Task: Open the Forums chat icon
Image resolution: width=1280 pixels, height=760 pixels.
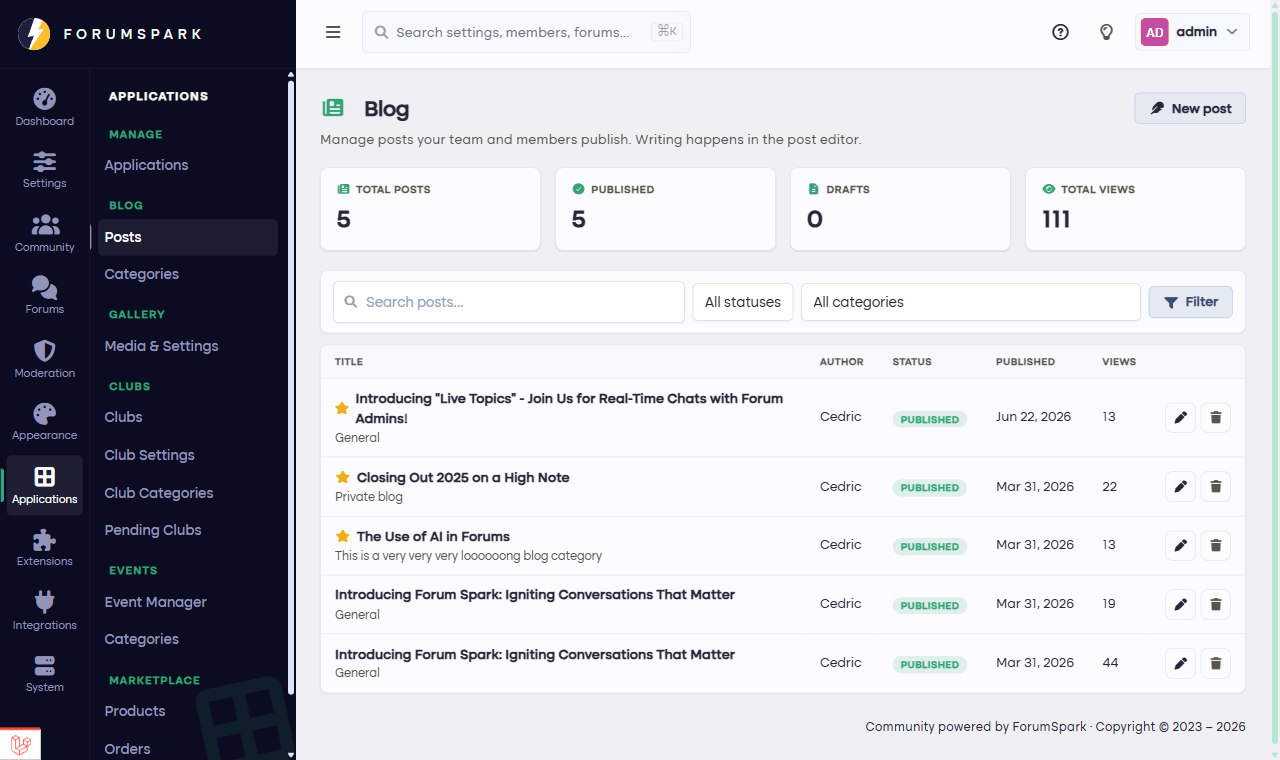Action: coord(44,288)
